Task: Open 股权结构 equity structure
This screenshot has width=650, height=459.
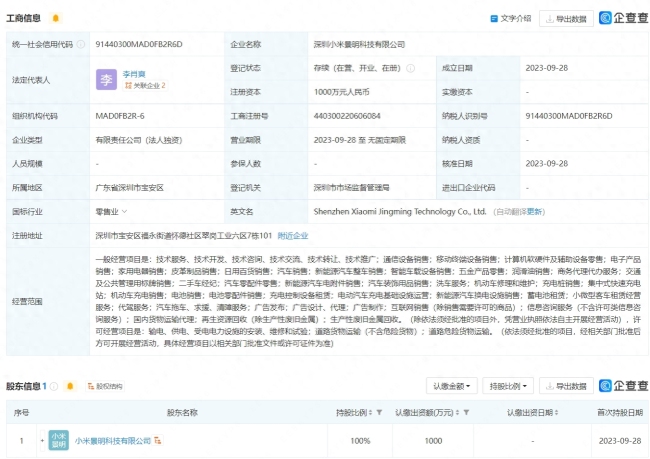Action: [x=105, y=386]
